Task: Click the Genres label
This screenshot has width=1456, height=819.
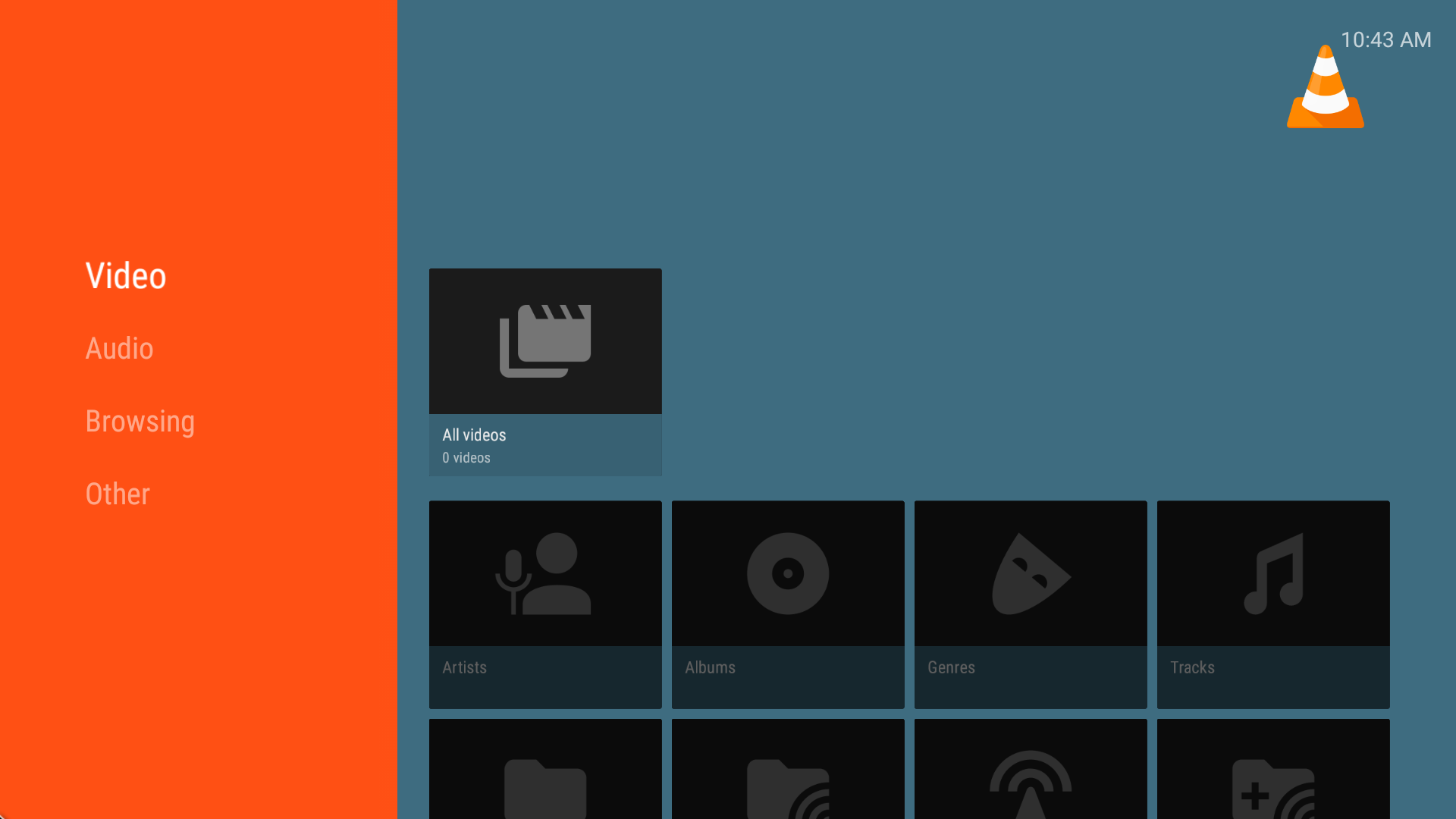Action: pyautogui.click(x=951, y=667)
